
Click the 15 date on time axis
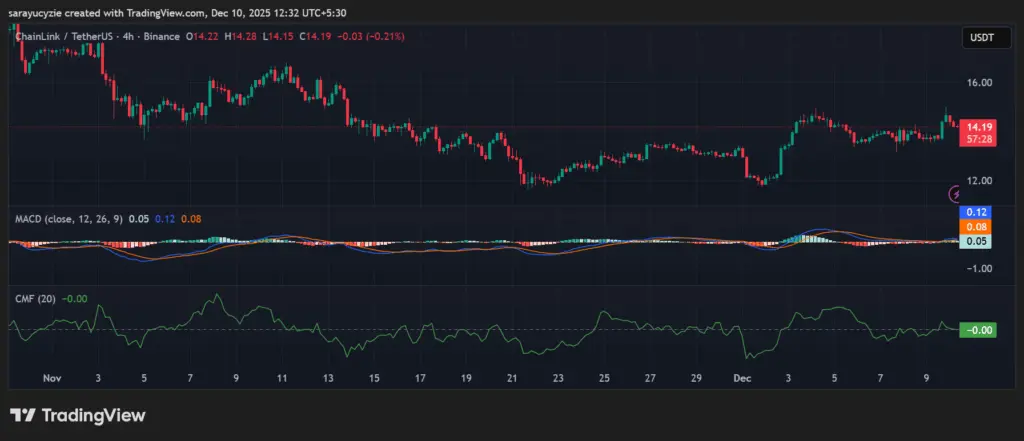(374, 378)
